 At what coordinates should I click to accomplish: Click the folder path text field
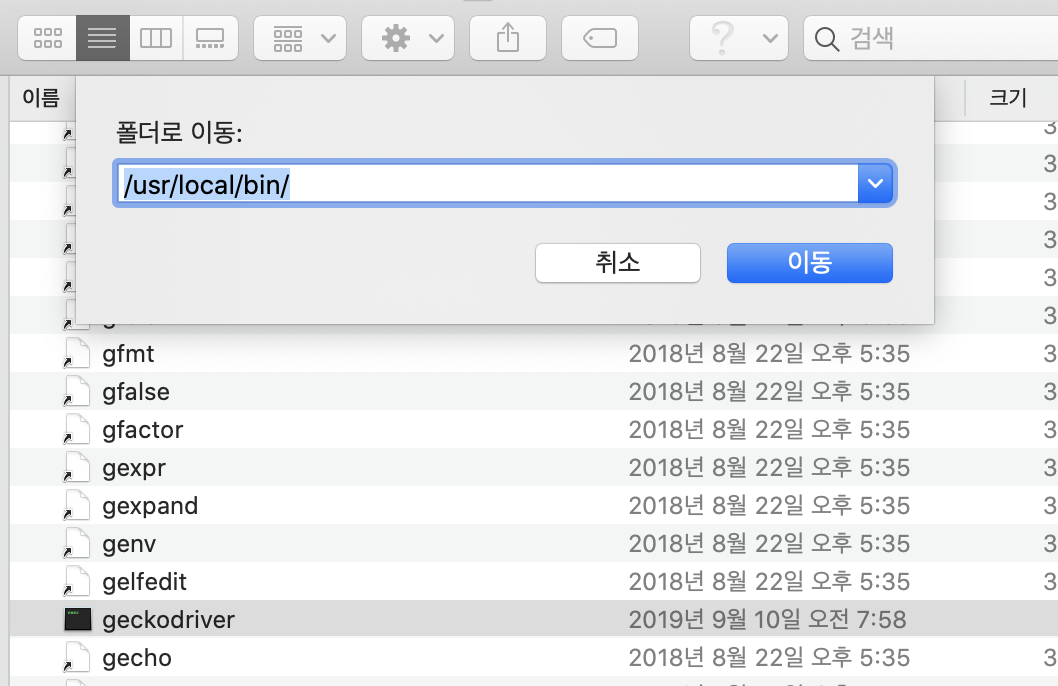pos(487,184)
